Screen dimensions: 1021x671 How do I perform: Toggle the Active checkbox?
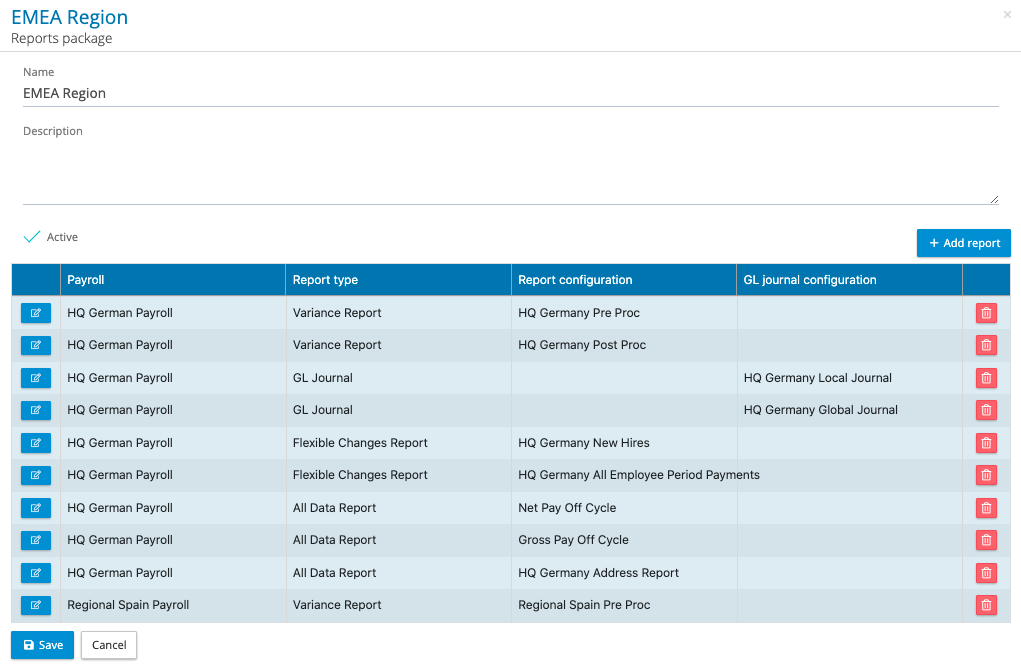(32, 237)
